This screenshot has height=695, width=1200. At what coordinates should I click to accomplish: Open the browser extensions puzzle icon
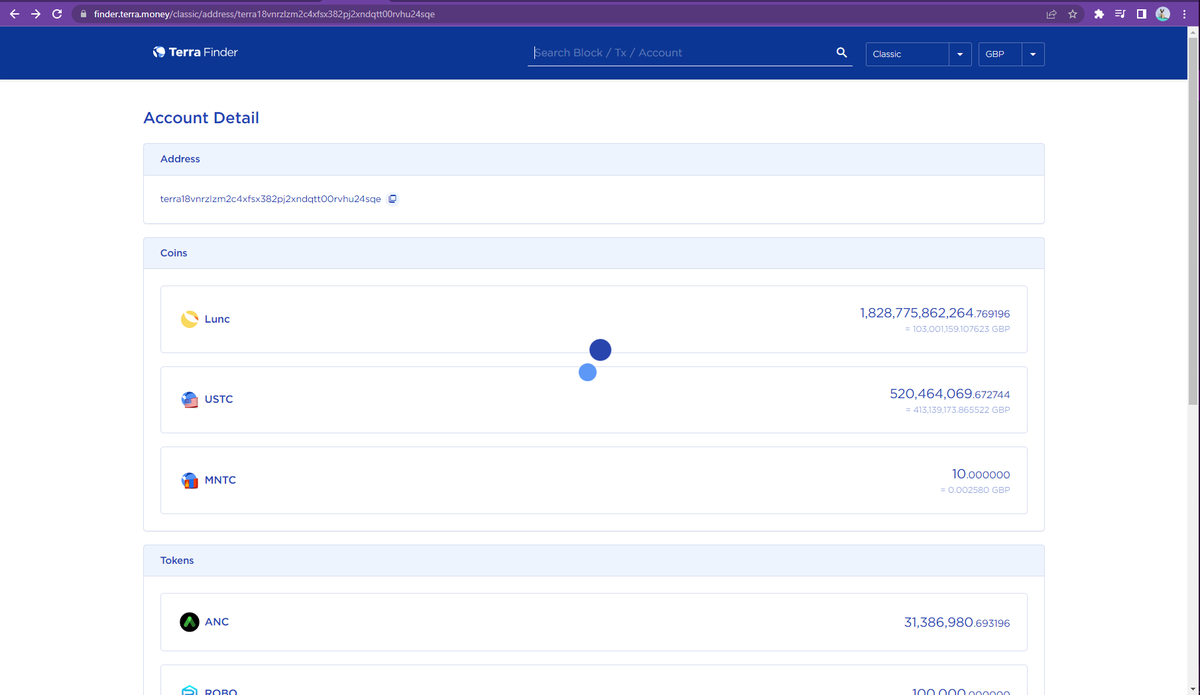tap(1101, 14)
